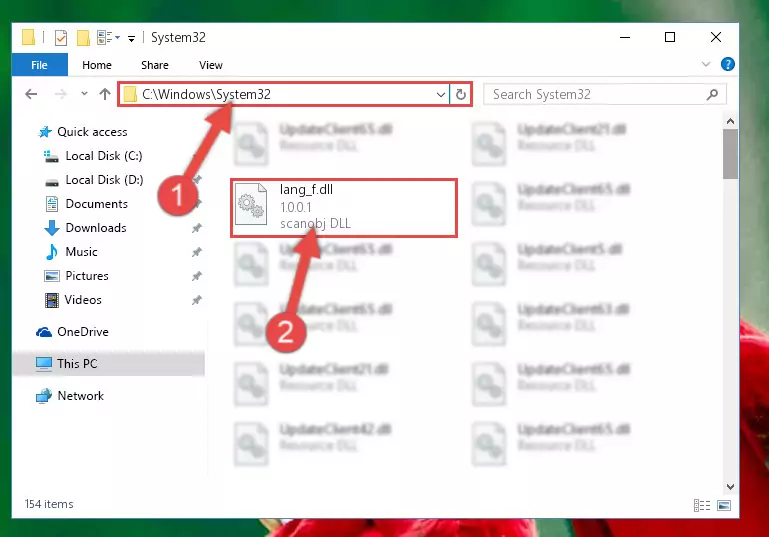Click the New Folder icon in quick access toolbar
This screenshot has width=769, height=537.
[83, 38]
